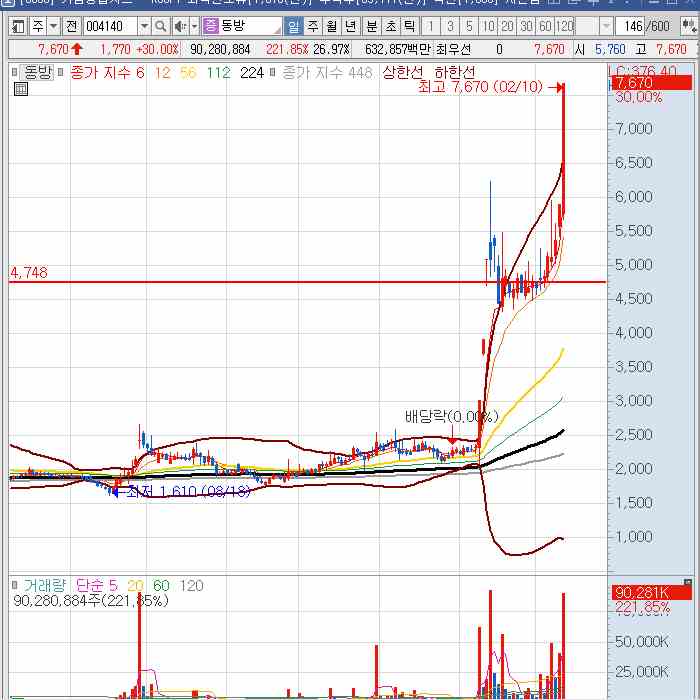The image size is (700, 700).
Task: Switch to 초 second chart period
Action: pos(391,26)
